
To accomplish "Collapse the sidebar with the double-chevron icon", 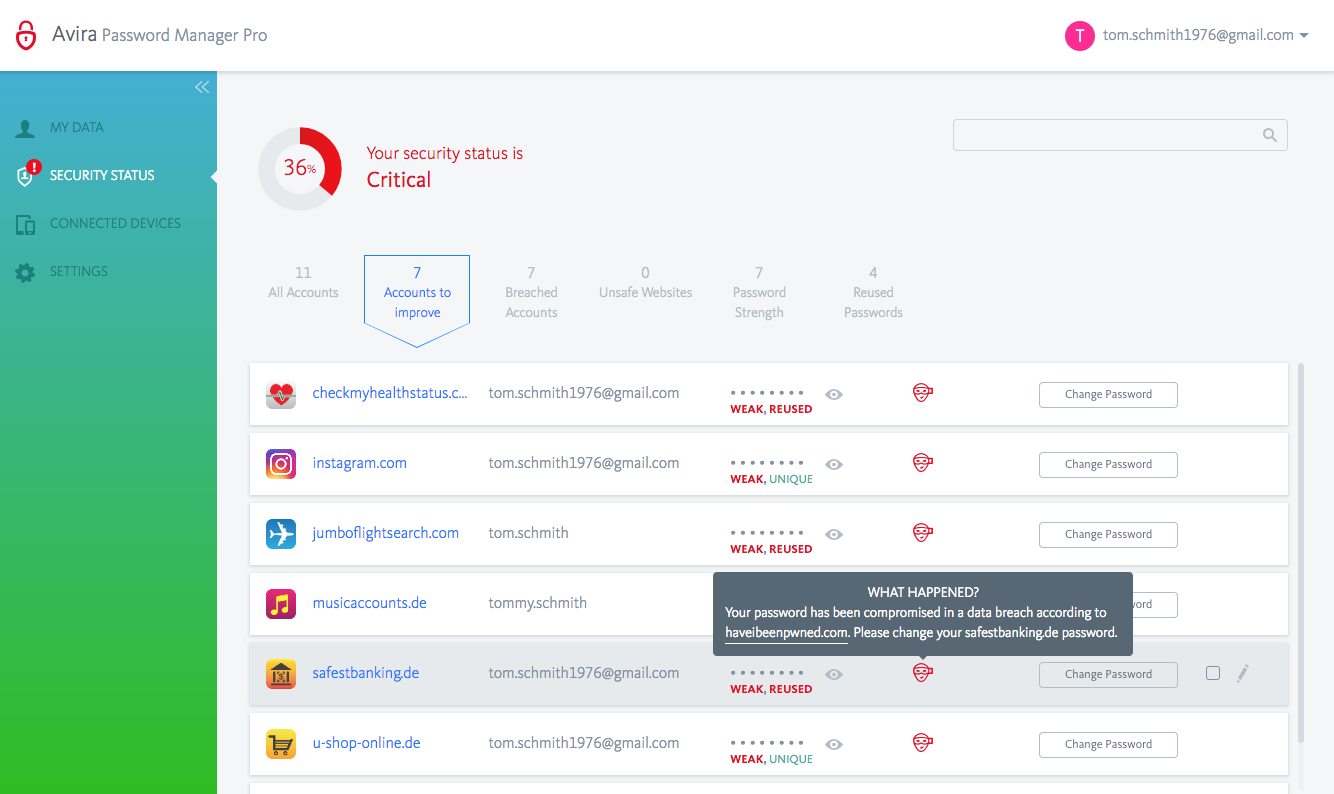I will pos(202,87).
